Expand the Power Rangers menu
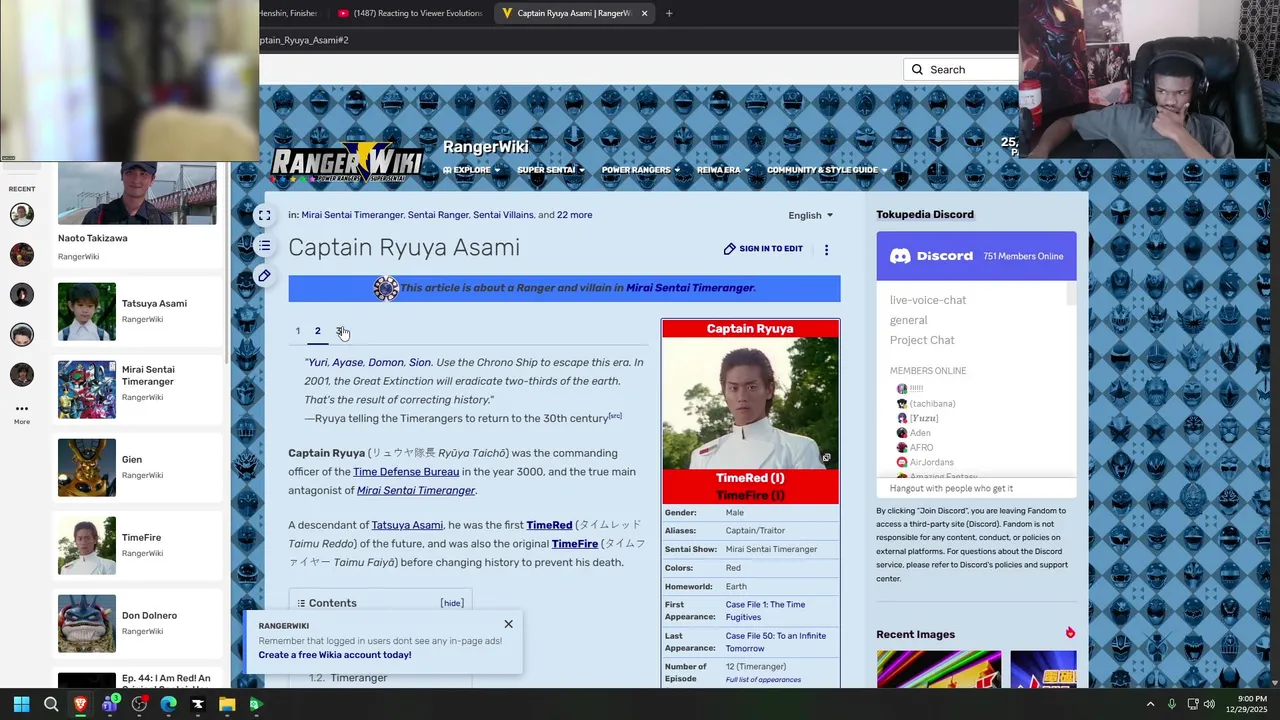The width and height of the screenshot is (1280, 720). [x=640, y=170]
